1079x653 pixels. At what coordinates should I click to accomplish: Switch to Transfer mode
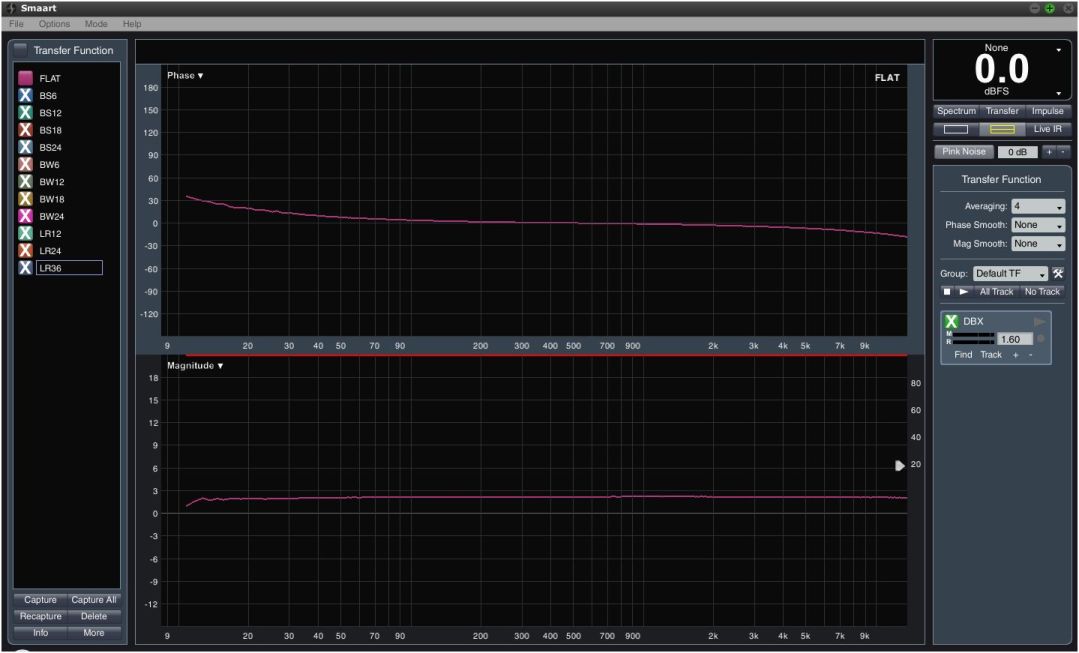(1002, 111)
